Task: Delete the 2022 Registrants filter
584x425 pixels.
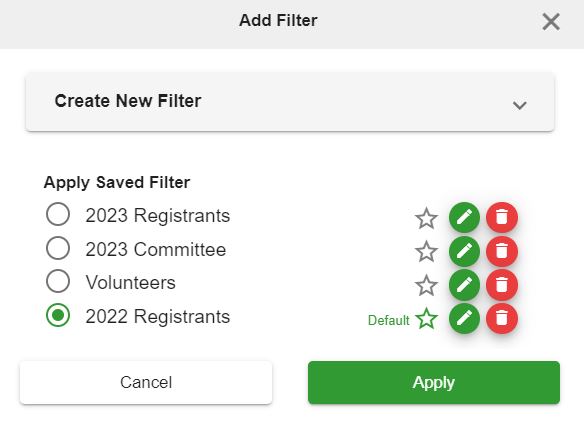Action: point(502,318)
